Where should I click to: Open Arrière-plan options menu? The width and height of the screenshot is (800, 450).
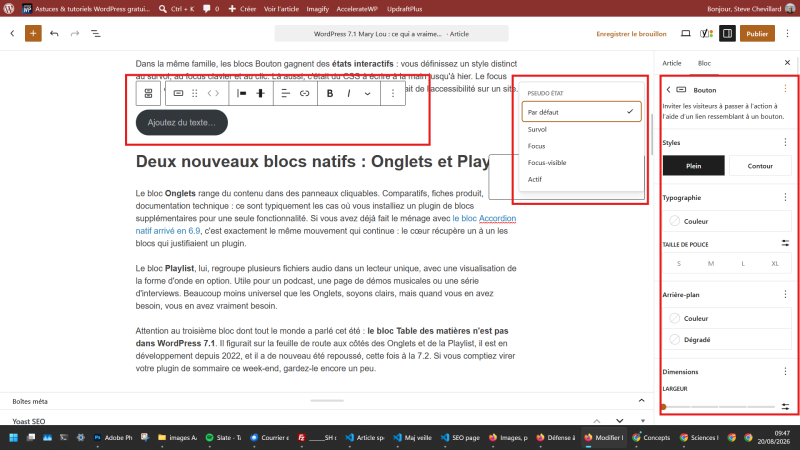(x=785, y=294)
